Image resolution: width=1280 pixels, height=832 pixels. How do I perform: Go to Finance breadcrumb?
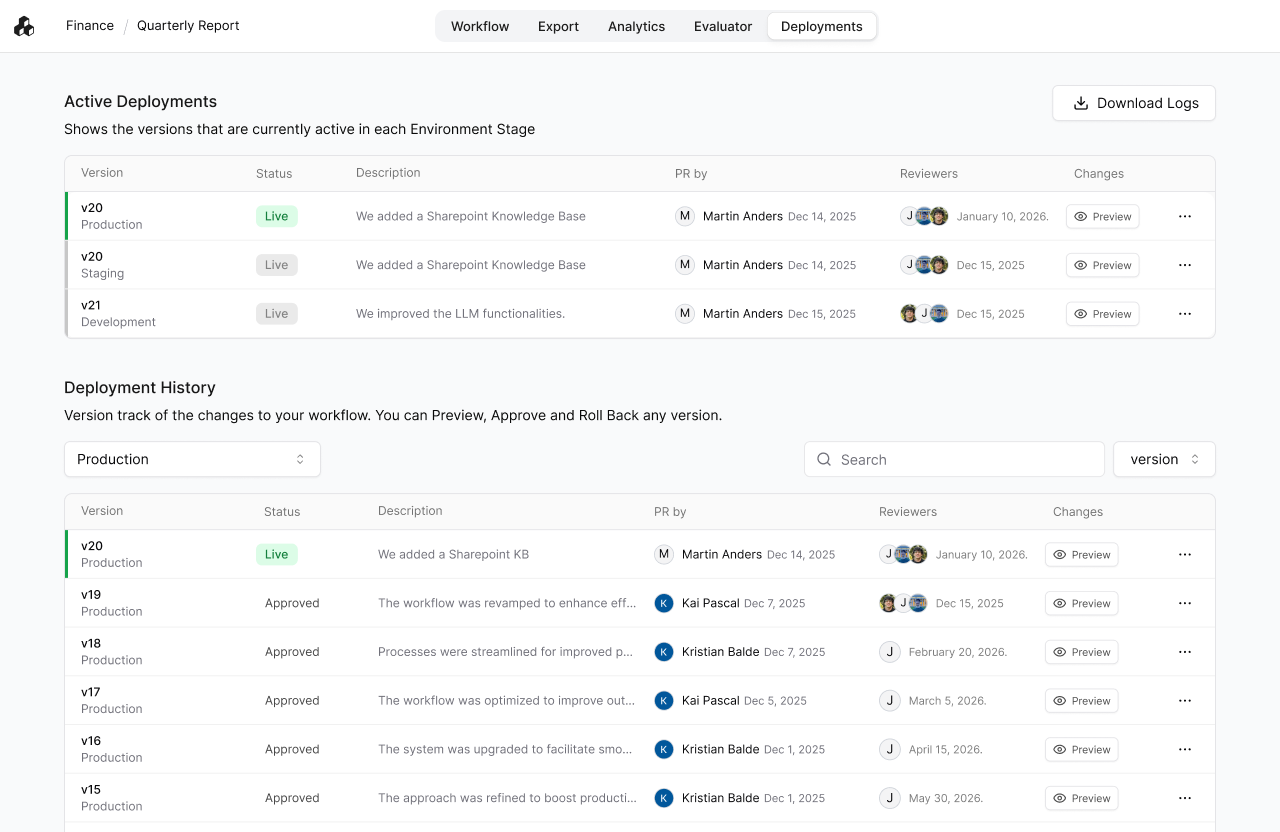tap(90, 26)
